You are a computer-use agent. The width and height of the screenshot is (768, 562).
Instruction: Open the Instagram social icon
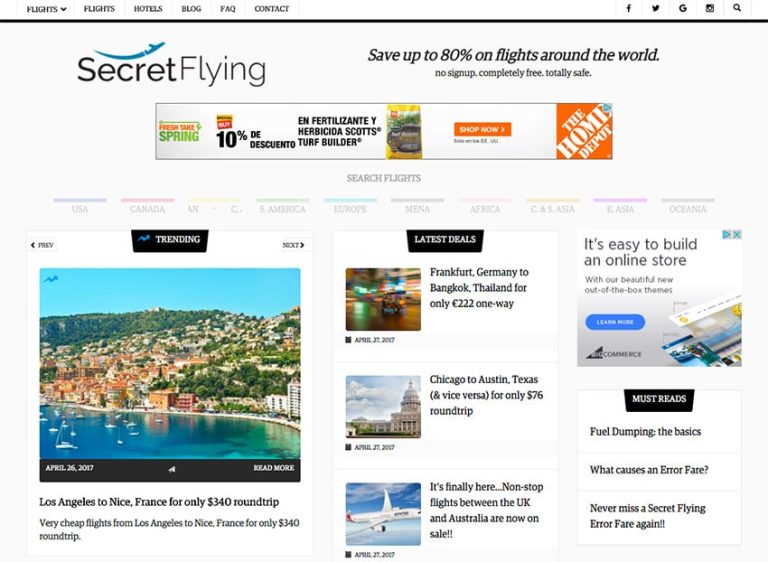click(710, 8)
